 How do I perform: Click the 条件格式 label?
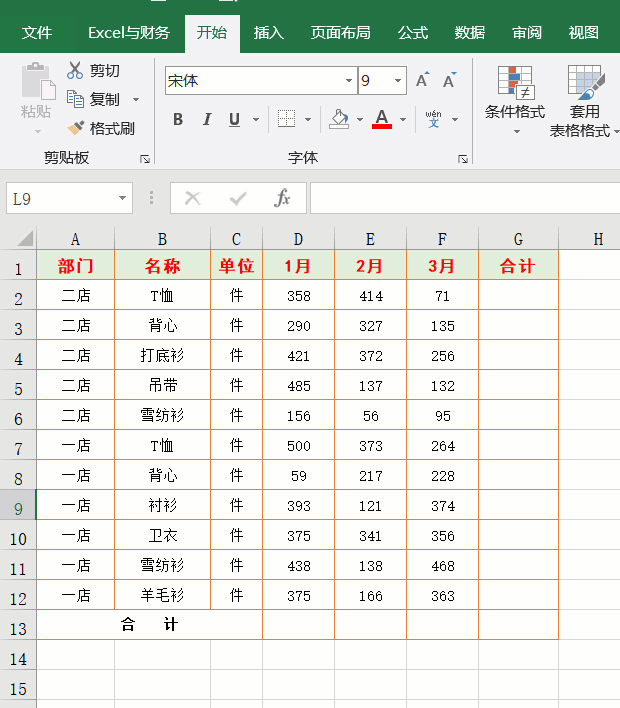pos(515,112)
